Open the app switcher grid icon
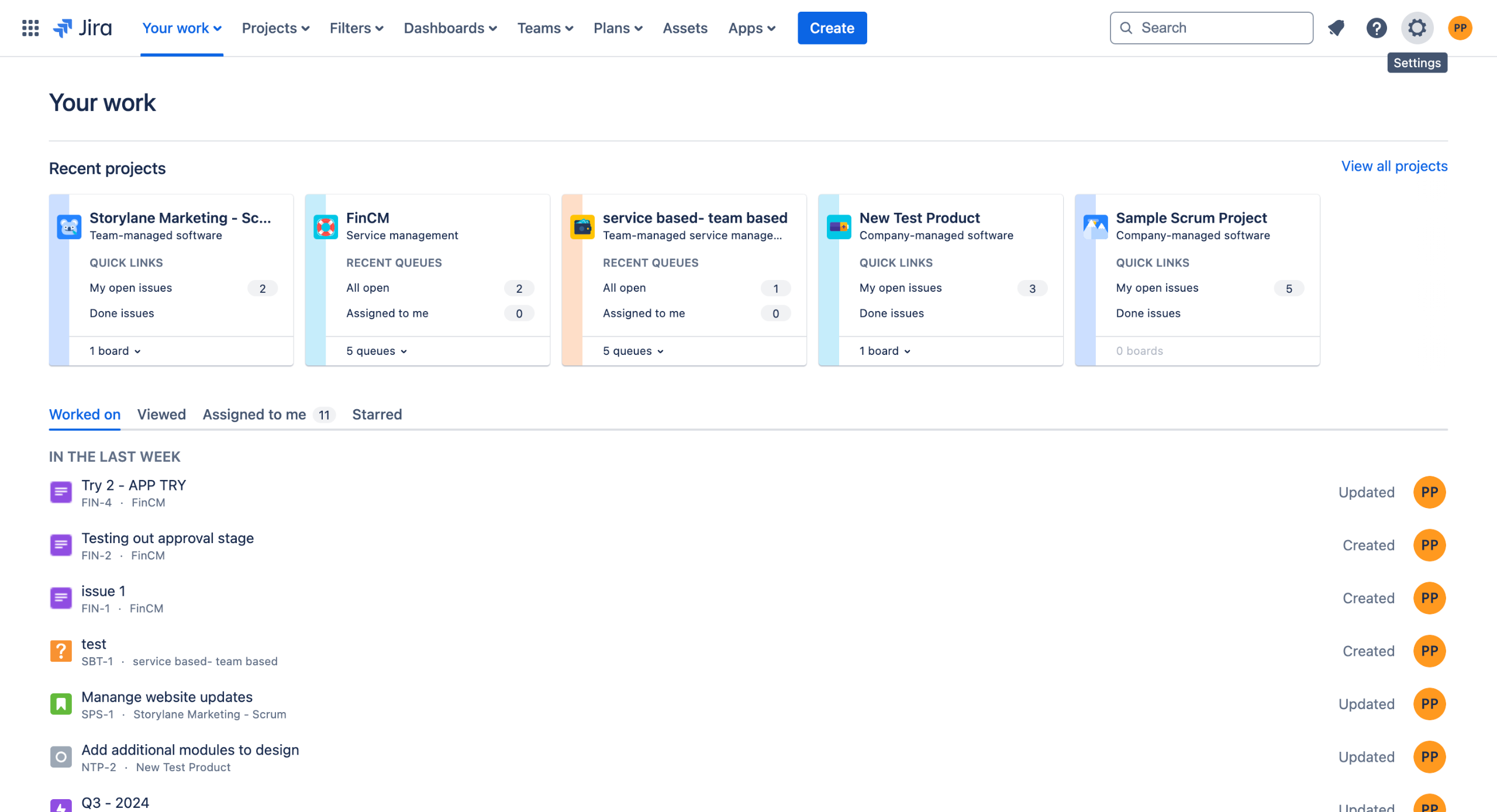Image resolution: width=1497 pixels, height=812 pixels. 30,28
